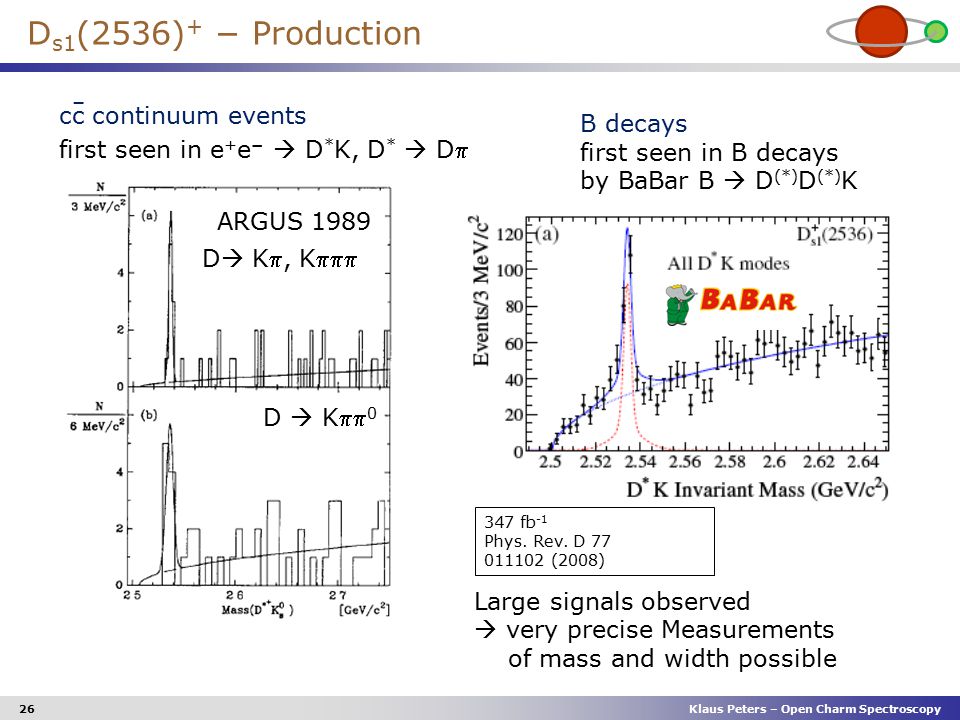Click 'D* K Invariant Mass (GeV/c²)' axis label

757,490
